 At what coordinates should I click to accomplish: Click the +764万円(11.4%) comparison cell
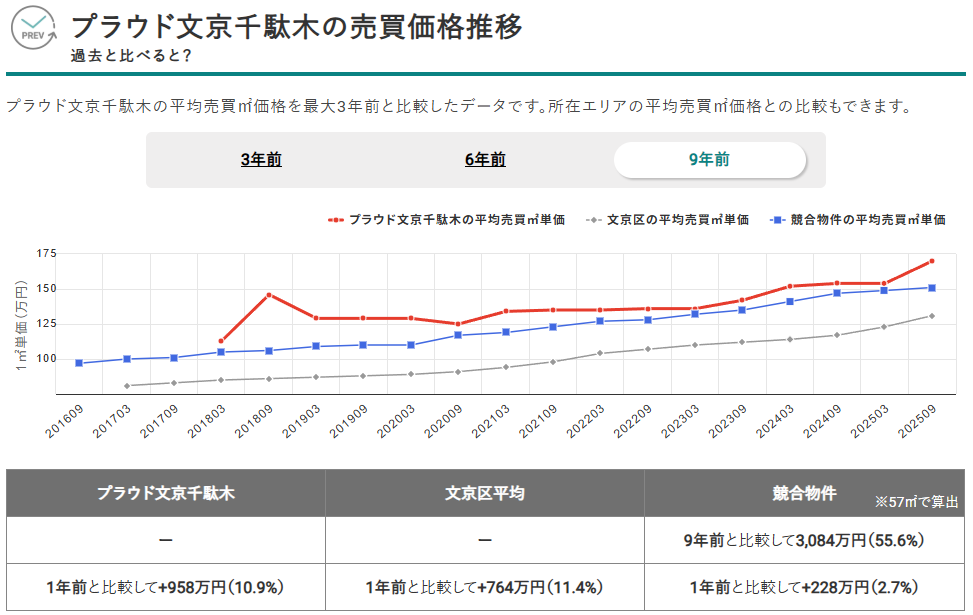coord(485,588)
